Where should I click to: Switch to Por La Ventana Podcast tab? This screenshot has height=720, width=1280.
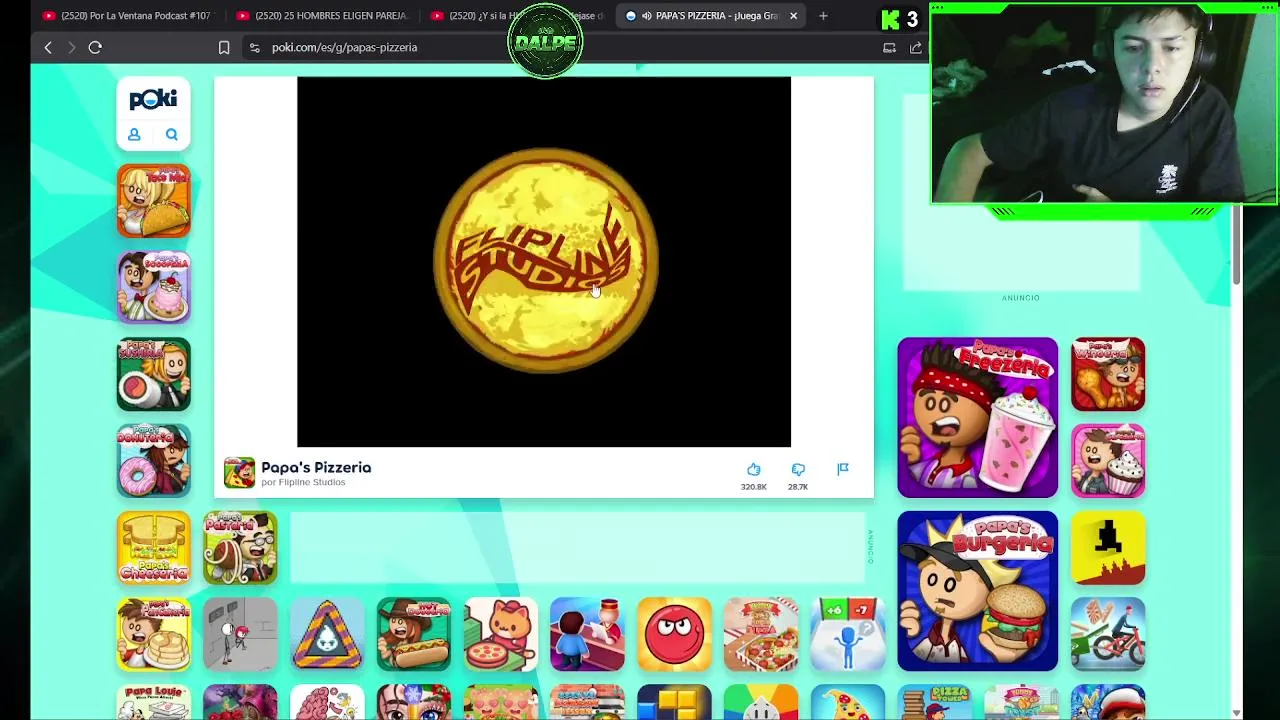point(128,16)
